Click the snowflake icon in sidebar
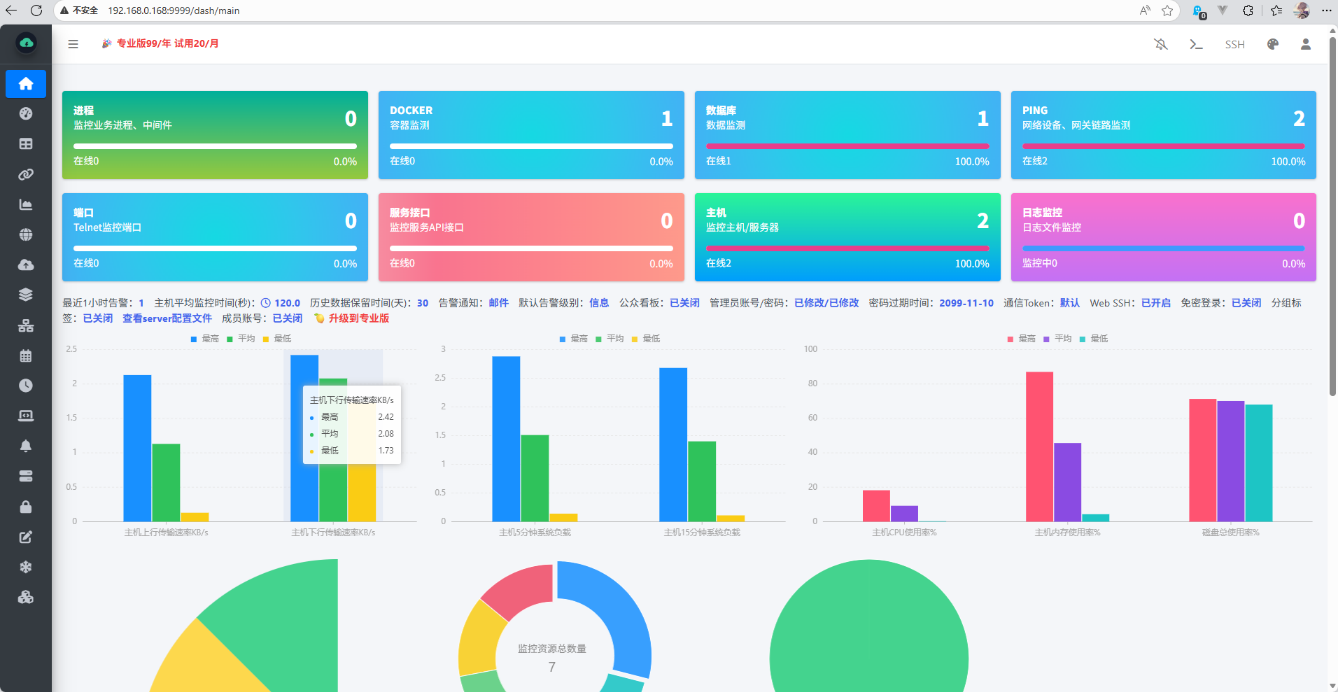Image resolution: width=1338 pixels, height=692 pixels. pos(26,567)
